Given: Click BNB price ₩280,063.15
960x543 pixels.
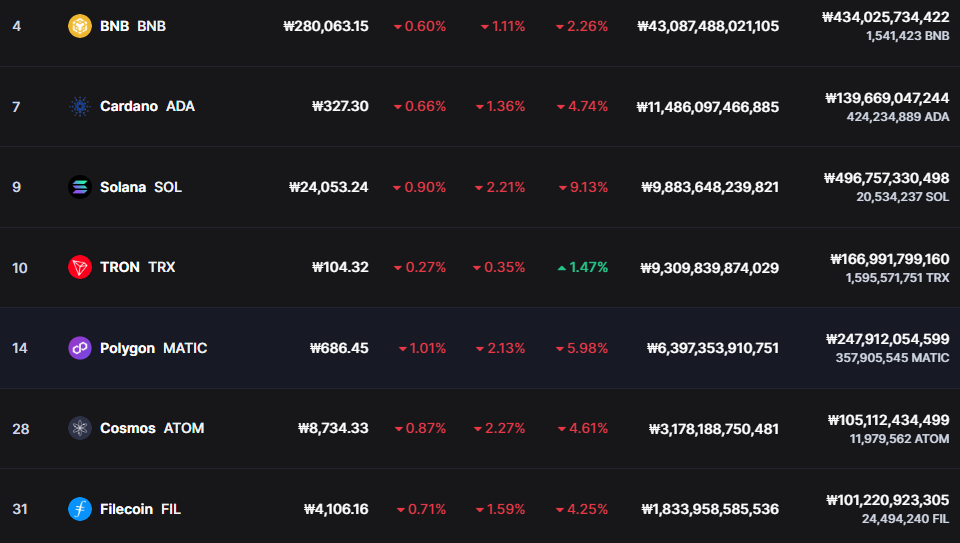Looking at the screenshot, I should coord(326,26).
